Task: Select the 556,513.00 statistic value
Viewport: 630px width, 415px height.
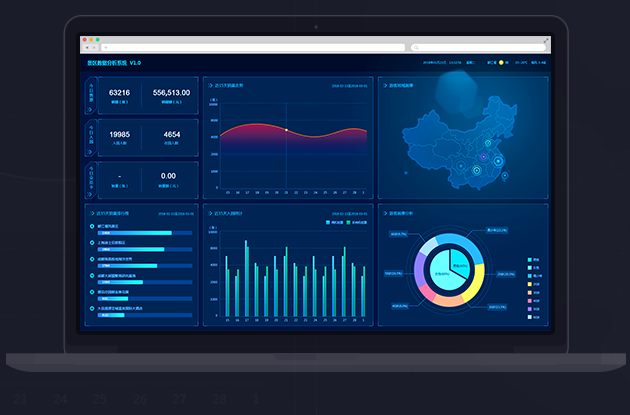Action: coord(172,93)
